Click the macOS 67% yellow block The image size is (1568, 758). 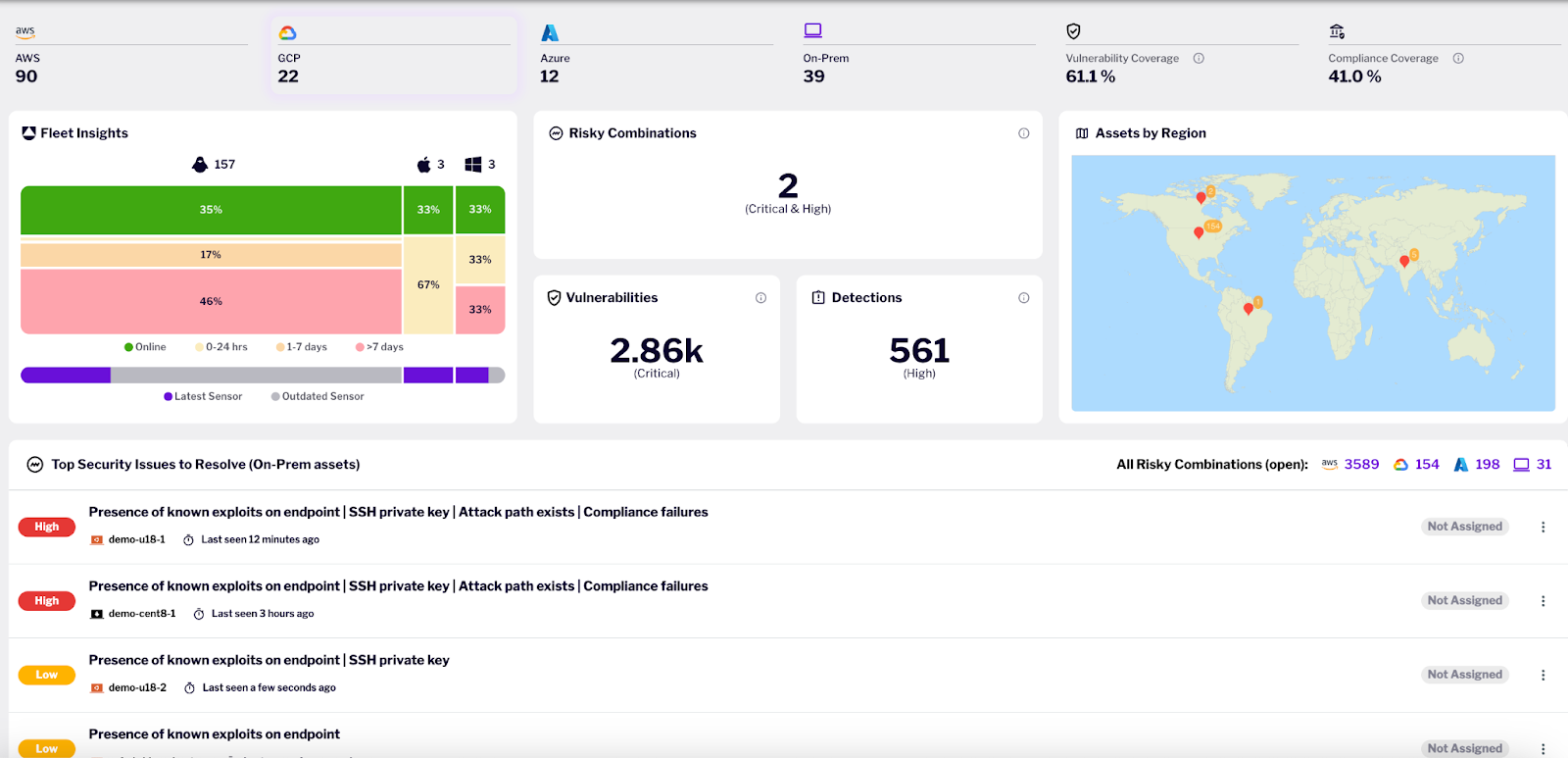click(428, 284)
